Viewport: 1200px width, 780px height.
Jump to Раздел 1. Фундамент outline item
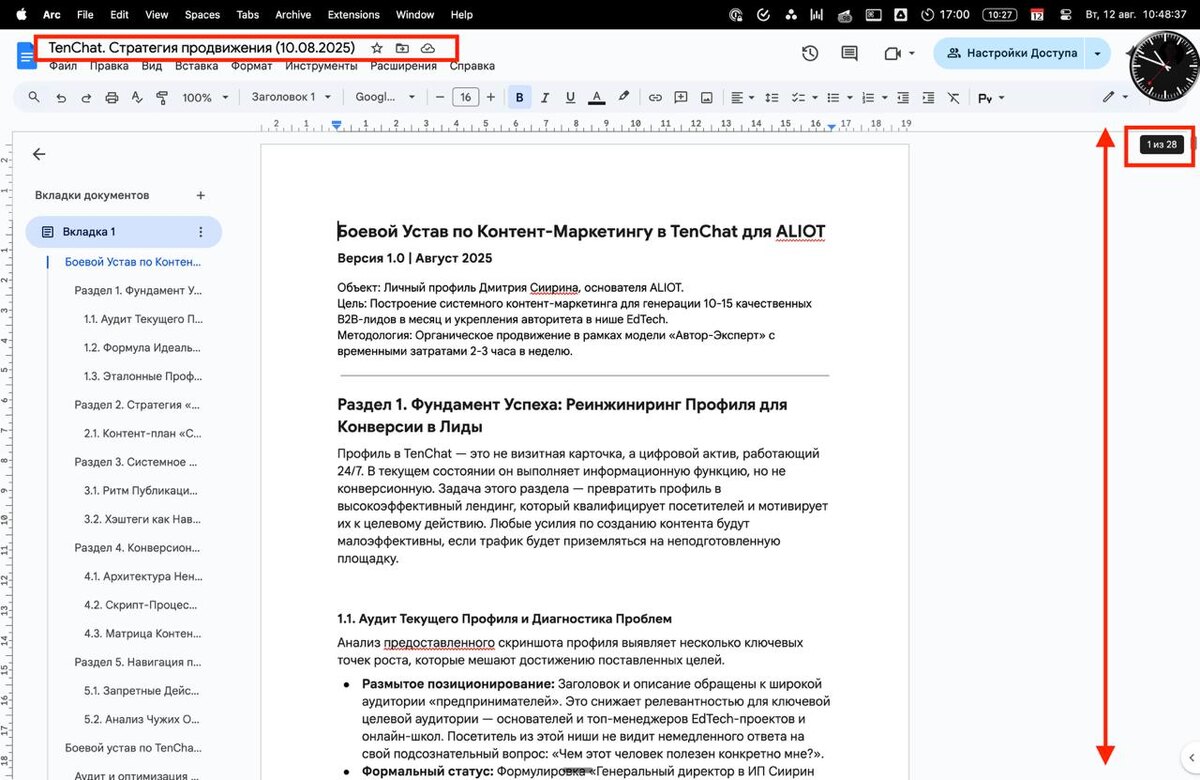point(138,290)
